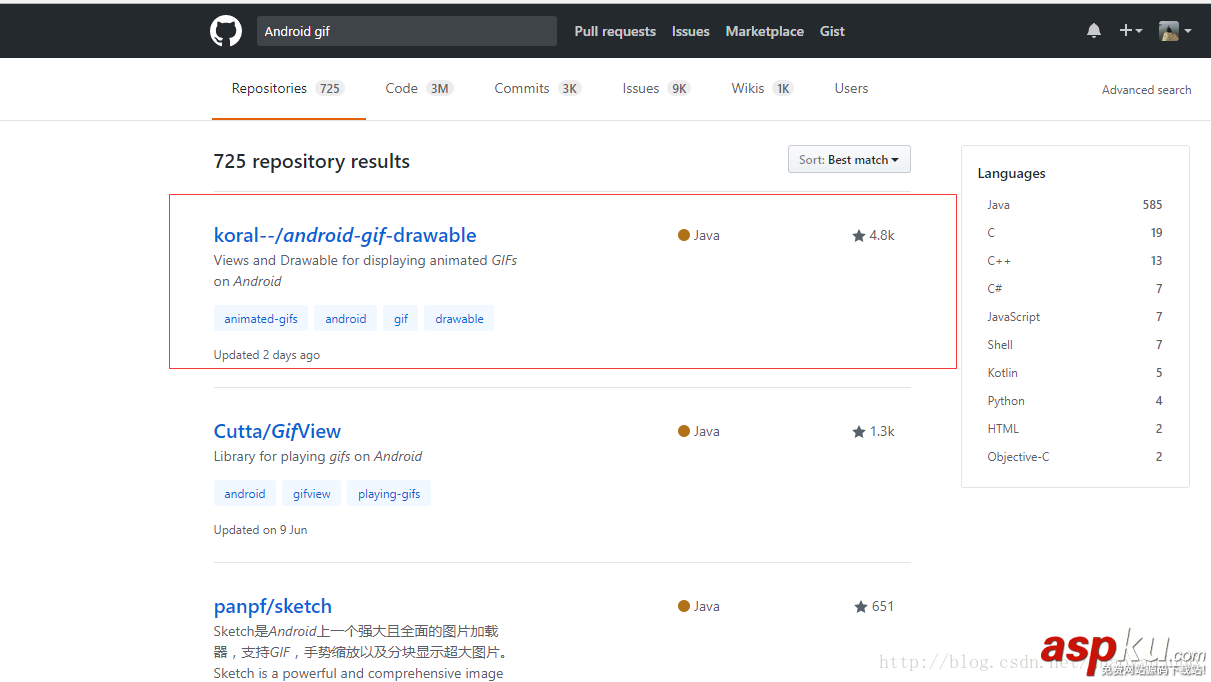This screenshot has width=1211, height=682.
Task: Click the android tag under Cutta/GifView
Action: pos(245,494)
